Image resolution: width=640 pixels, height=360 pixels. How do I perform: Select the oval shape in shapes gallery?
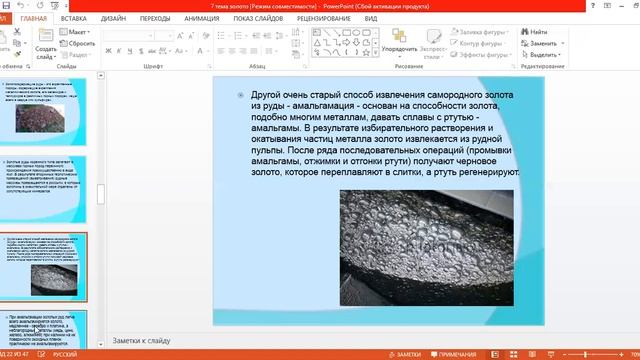tap(356, 33)
